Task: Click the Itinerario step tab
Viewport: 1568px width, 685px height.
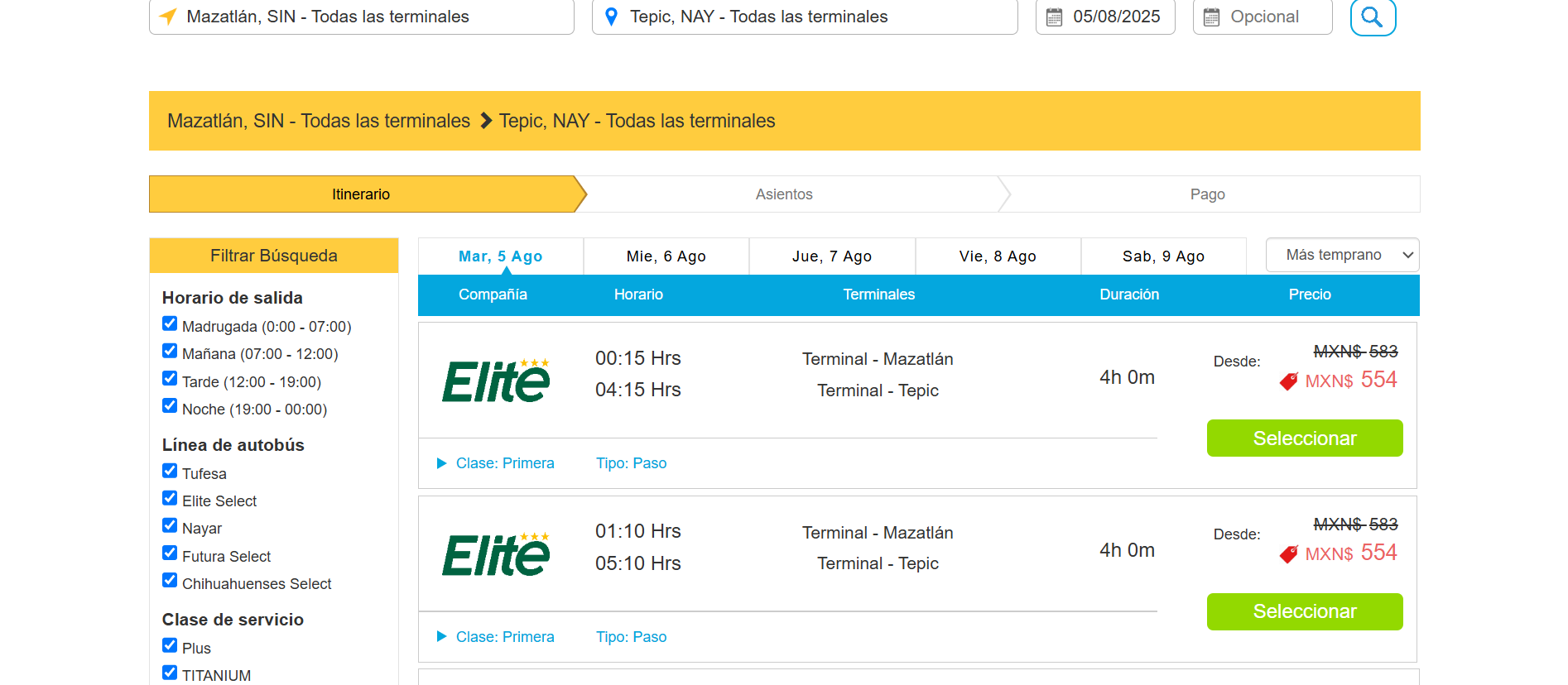Action: click(362, 194)
